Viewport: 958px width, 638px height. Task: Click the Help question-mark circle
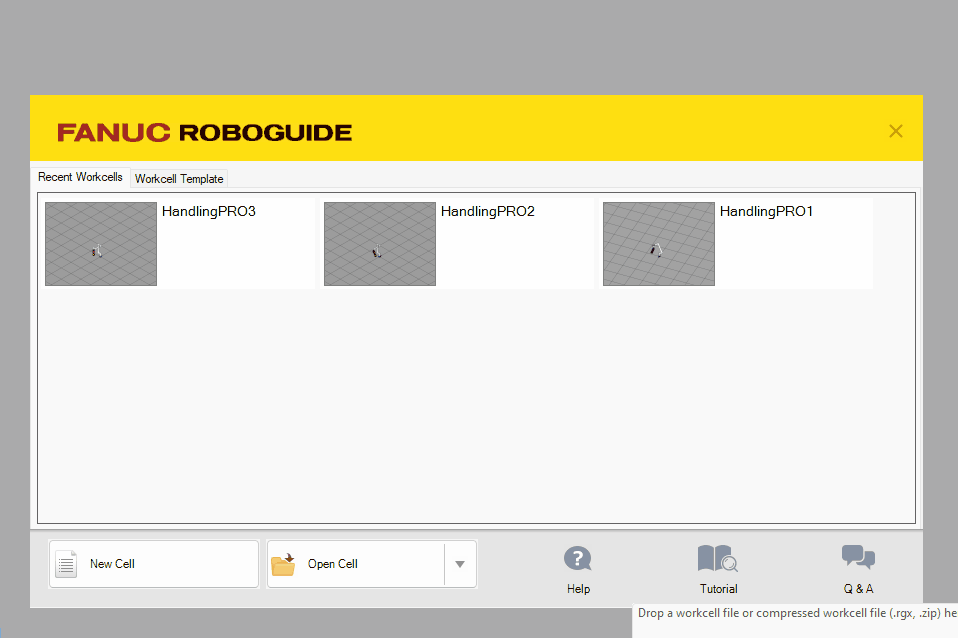point(578,558)
